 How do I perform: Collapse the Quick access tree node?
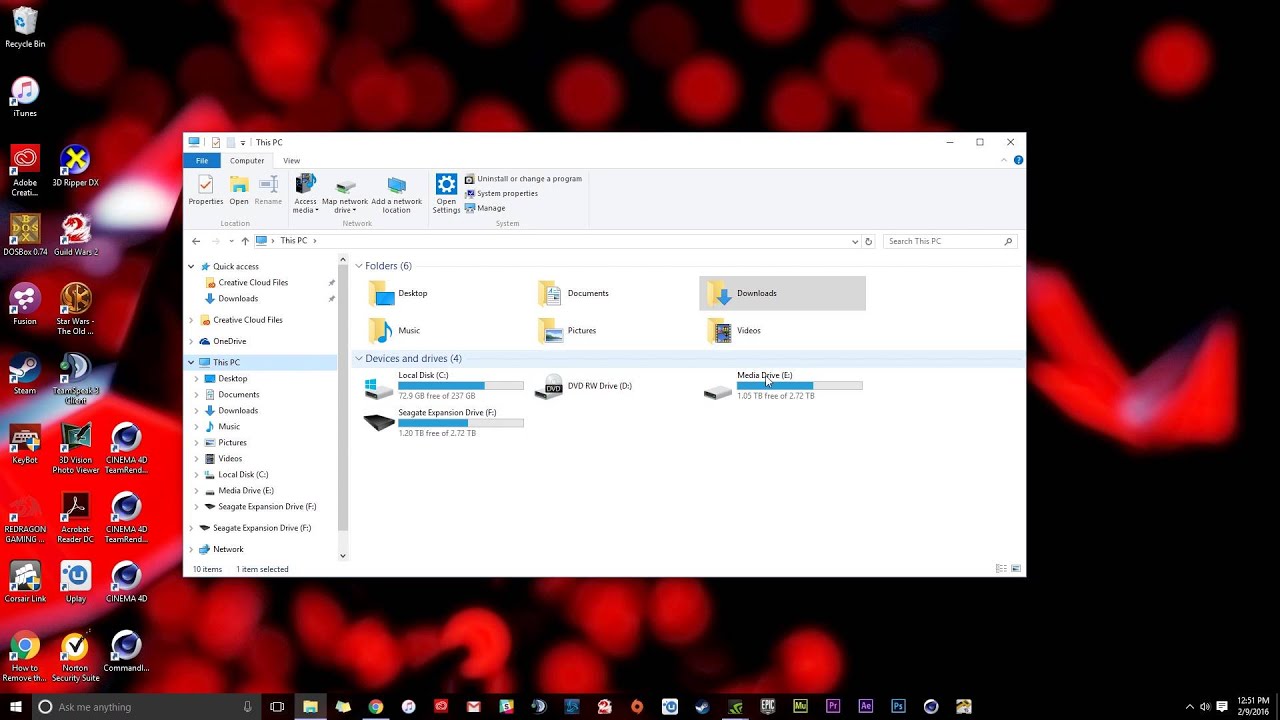(x=191, y=267)
